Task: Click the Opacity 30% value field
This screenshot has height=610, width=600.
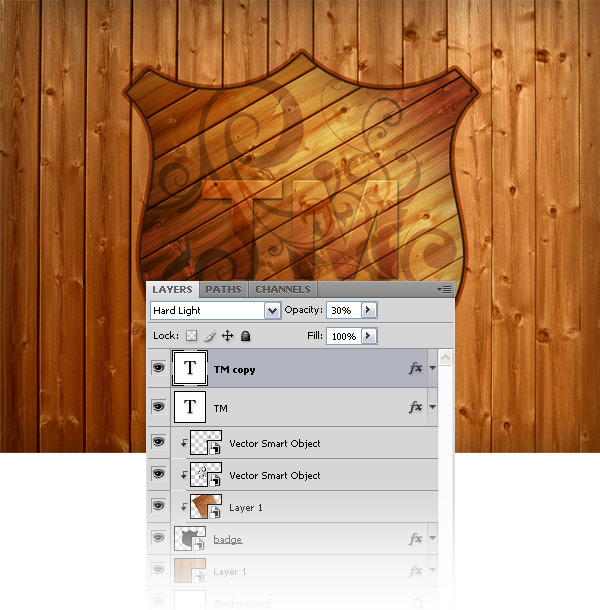Action: pos(344,310)
